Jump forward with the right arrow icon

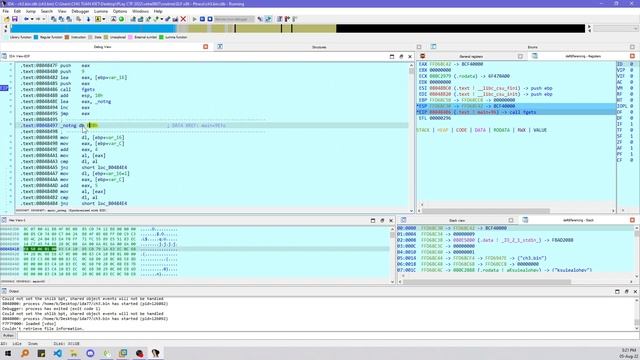[x=38, y=19]
